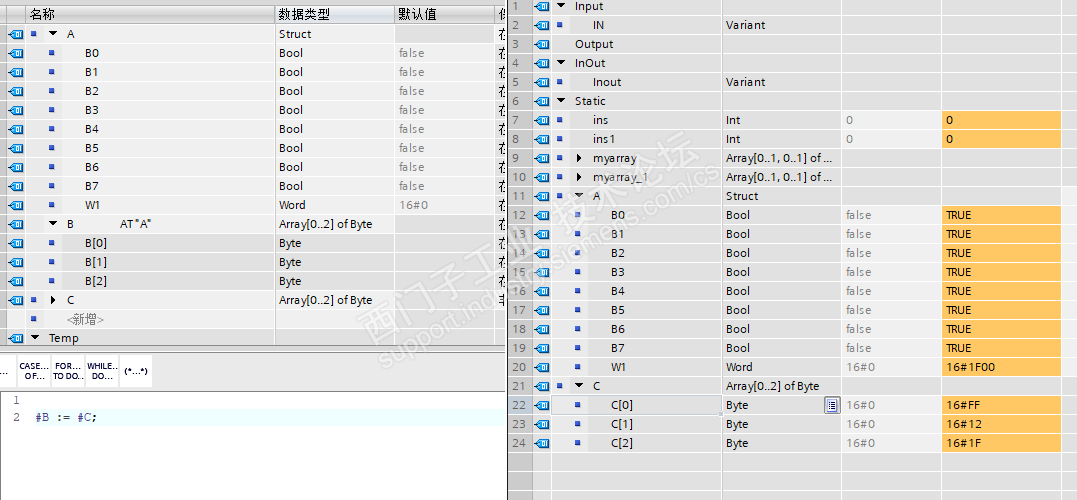The width and height of the screenshot is (1077, 500).
Task: Select monitor value 16#FF of C[0]
Action: click(1001, 405)
